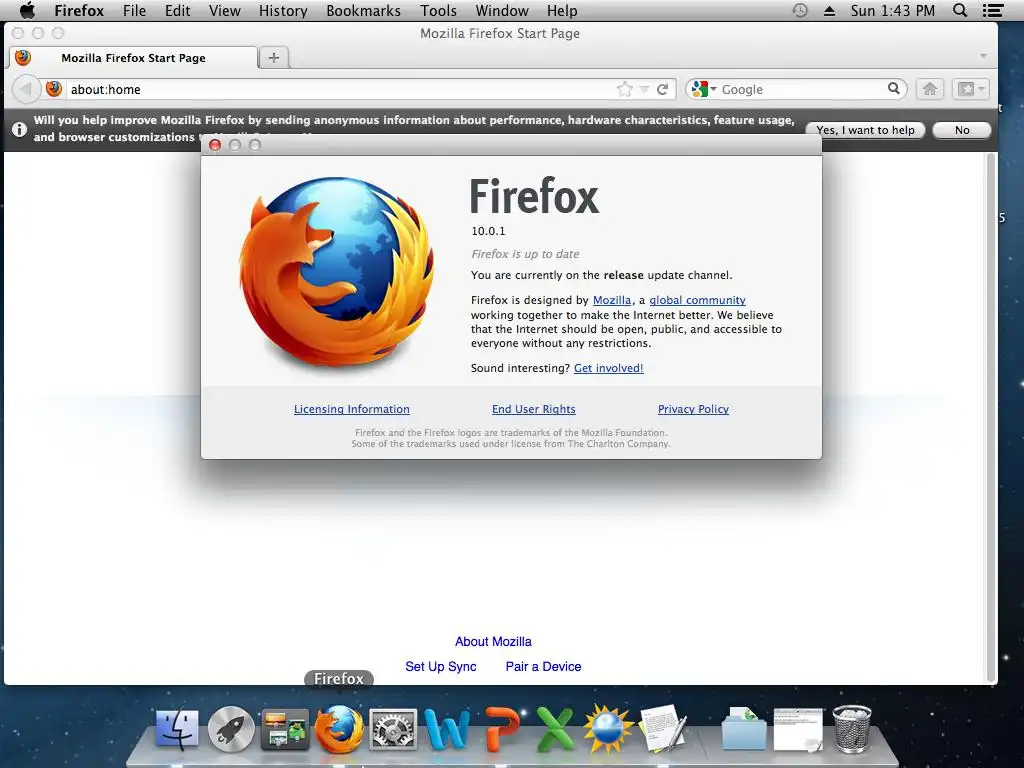Open the Trash in Dock
The image size is (1024, 768).
852,729
